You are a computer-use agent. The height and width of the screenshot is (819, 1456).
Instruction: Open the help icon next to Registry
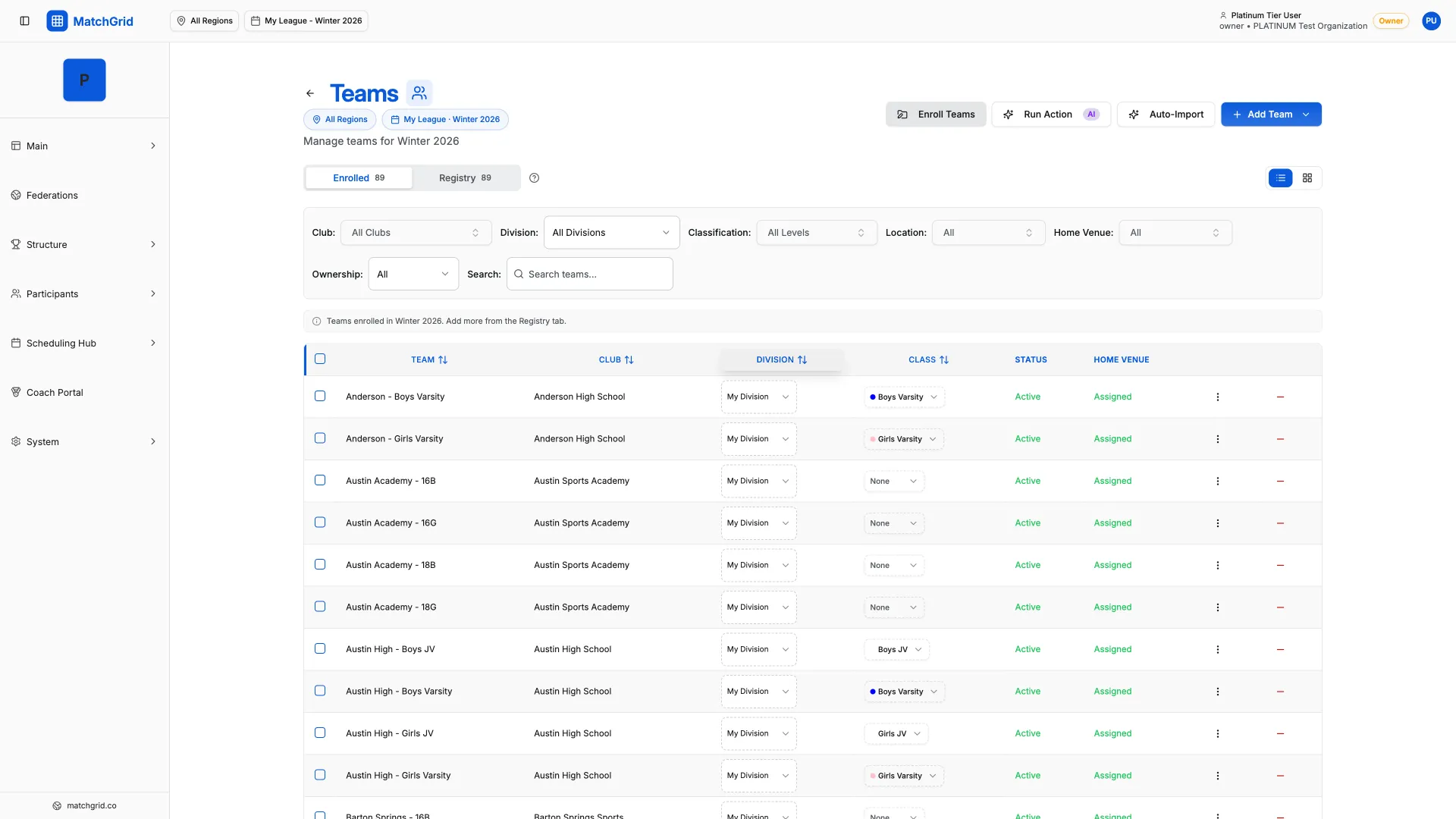coord(534,177)
